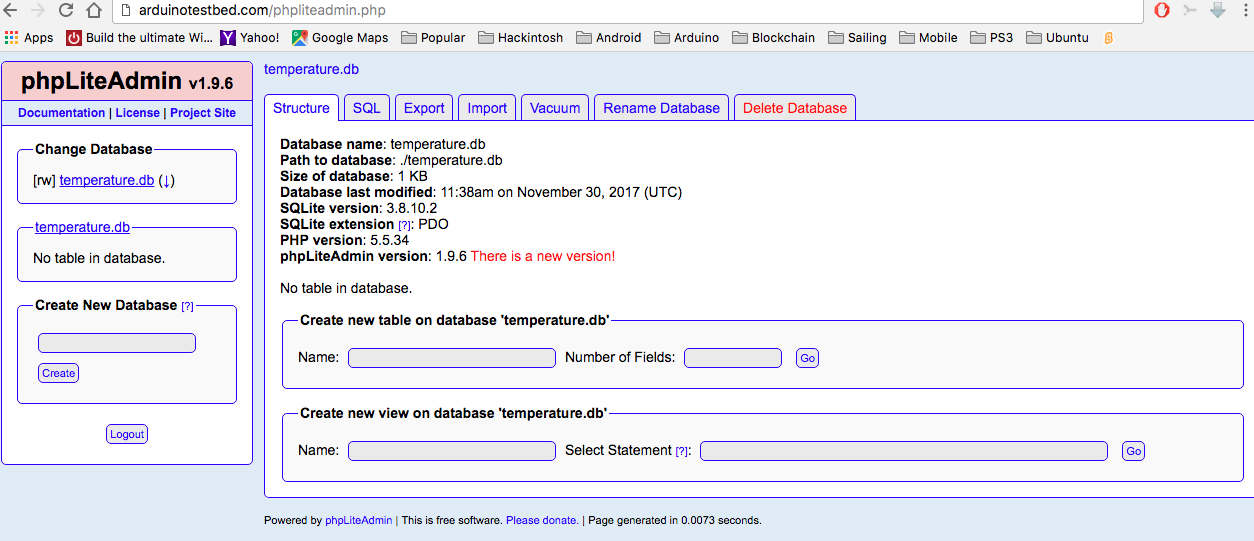
Task: Open the PS3 bookmarks folder
Action: point(992,38)
